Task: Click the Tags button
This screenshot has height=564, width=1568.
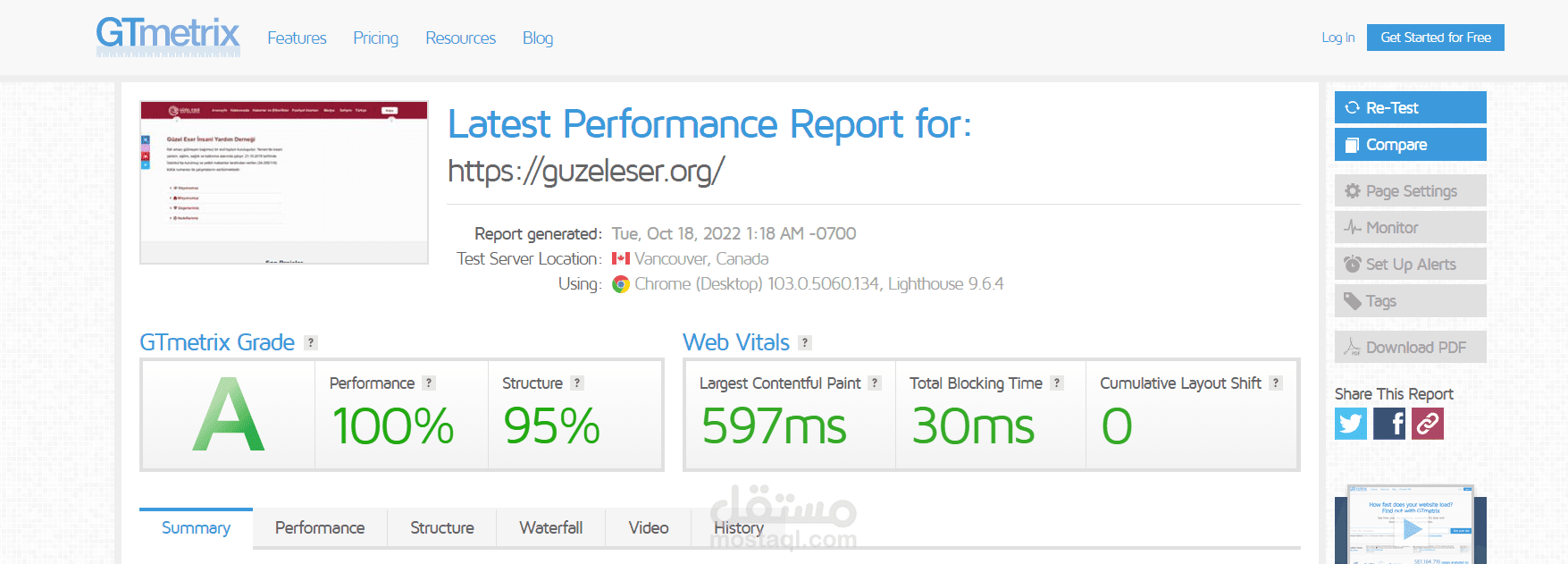Action: tap(1410, 301)
